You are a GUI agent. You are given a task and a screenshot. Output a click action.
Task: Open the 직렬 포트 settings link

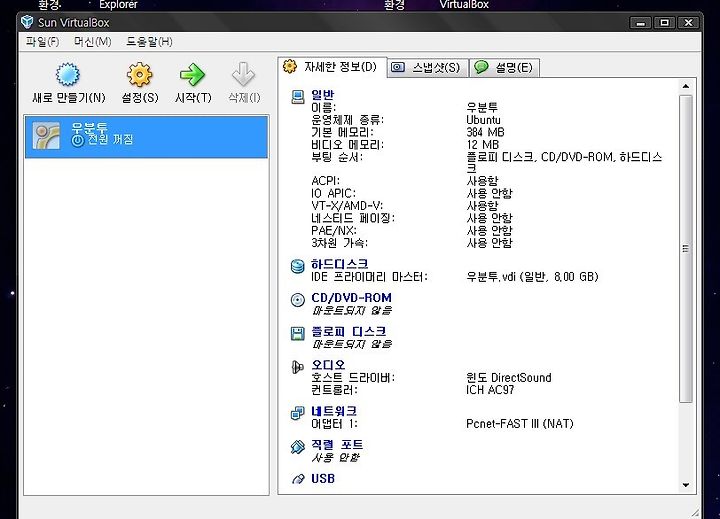[337, 445]
